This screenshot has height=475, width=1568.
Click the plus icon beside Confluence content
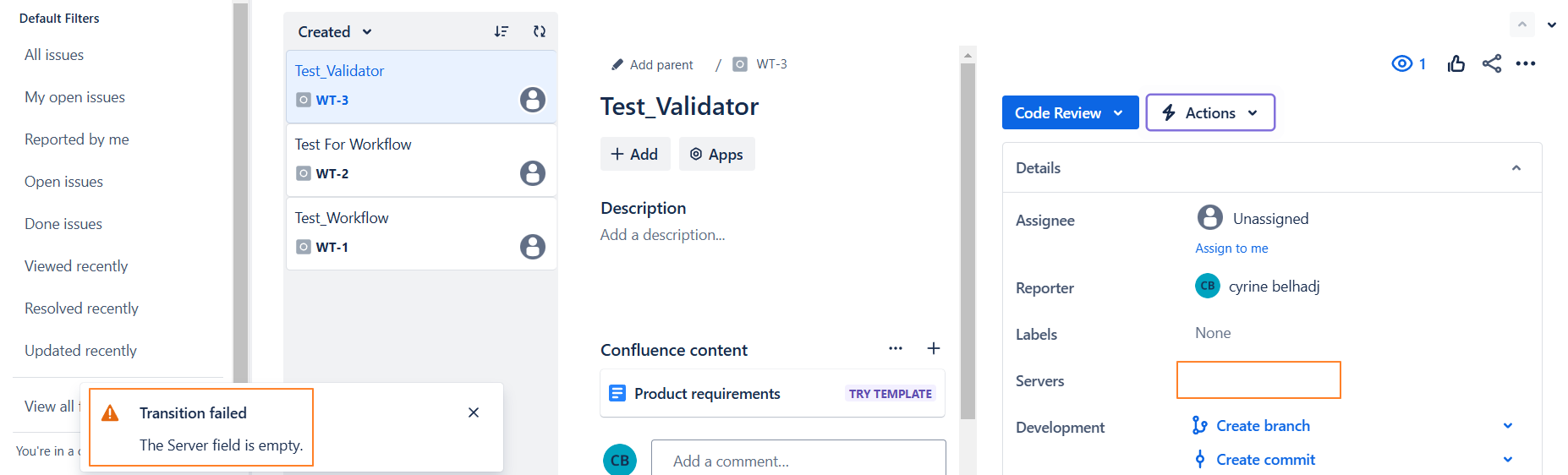[934, 348]
